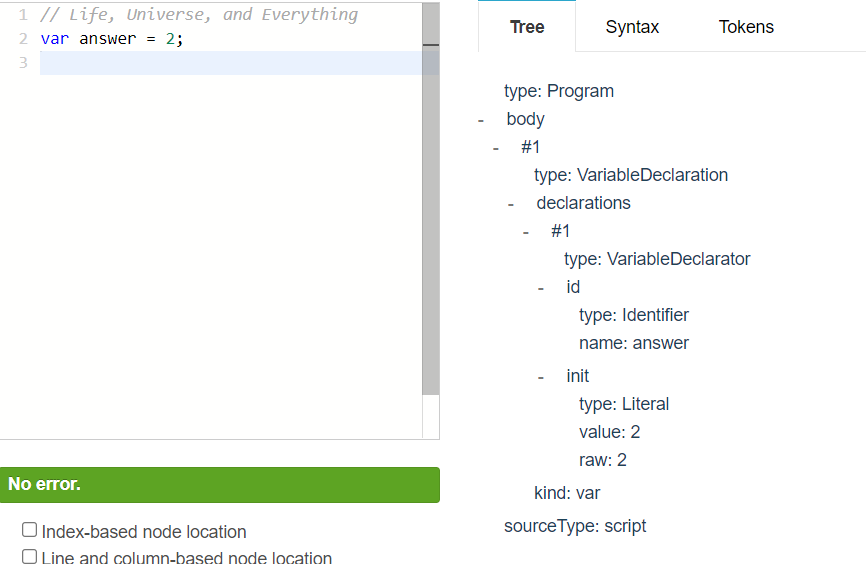Select 'type: Program' tree row
Image resolution: width=866 pixels, height=564 pixels.
click(x=558, y=91)
